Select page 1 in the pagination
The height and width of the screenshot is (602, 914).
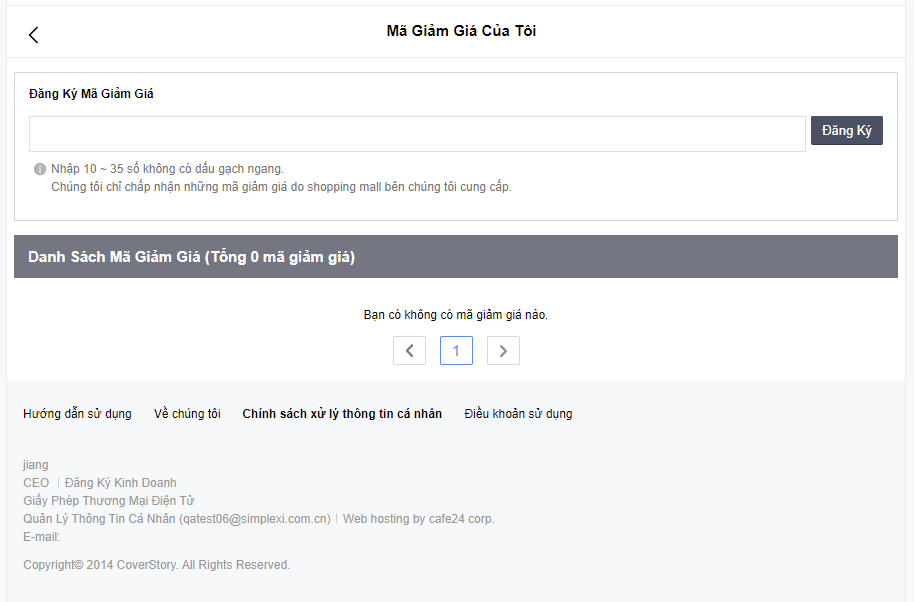(x=456, y=351)
